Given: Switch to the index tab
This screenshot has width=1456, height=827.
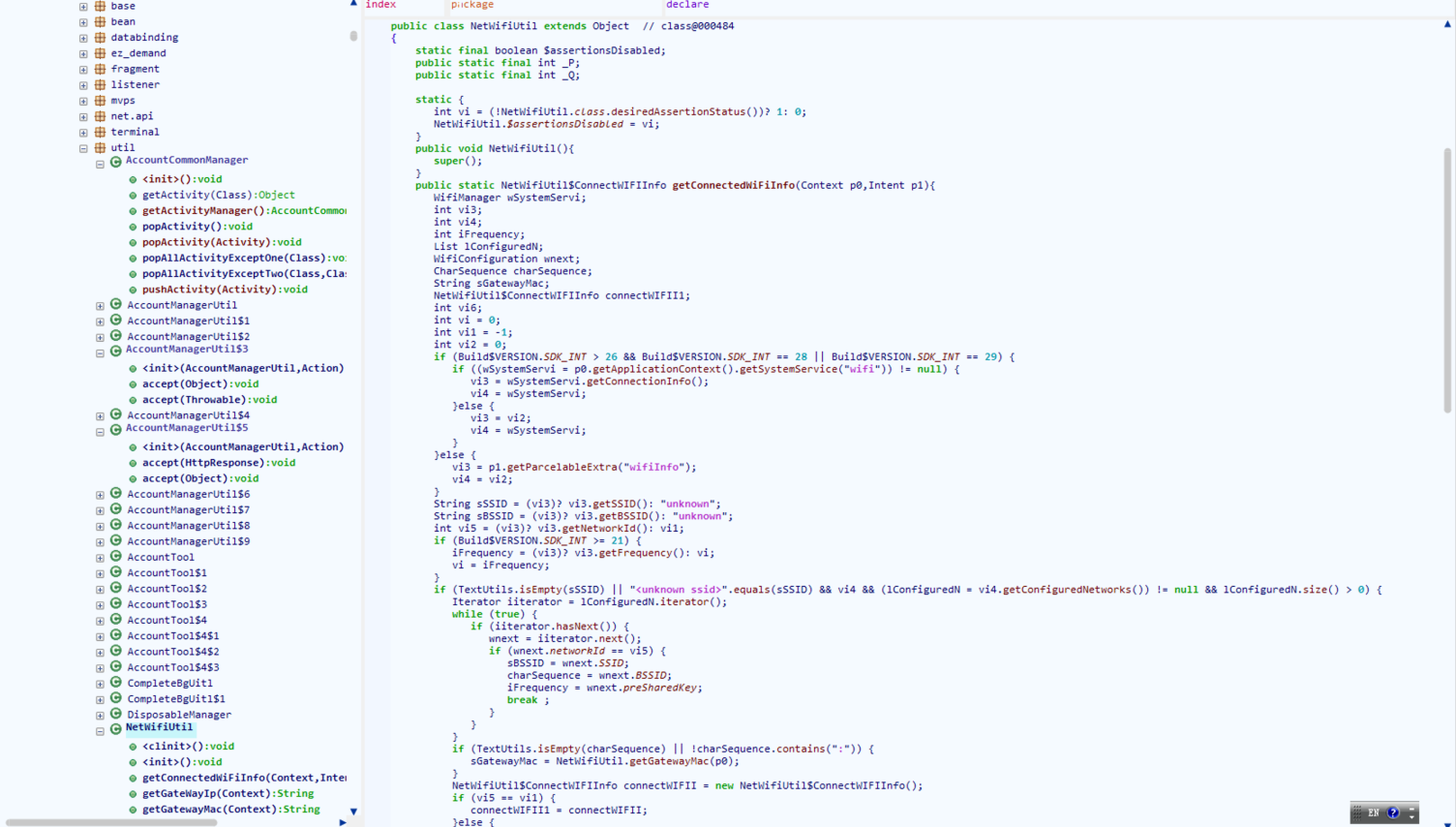Looking at the screenshot, I should 380,5.
